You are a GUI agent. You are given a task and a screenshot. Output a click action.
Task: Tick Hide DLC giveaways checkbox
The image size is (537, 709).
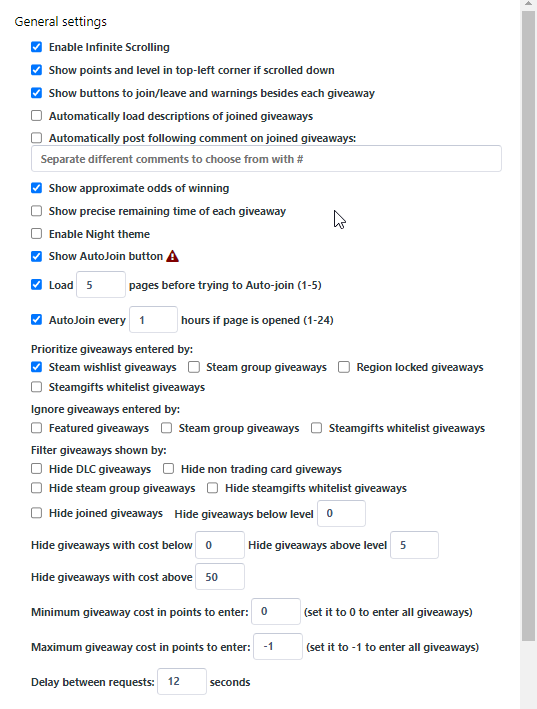pos(37,469)
